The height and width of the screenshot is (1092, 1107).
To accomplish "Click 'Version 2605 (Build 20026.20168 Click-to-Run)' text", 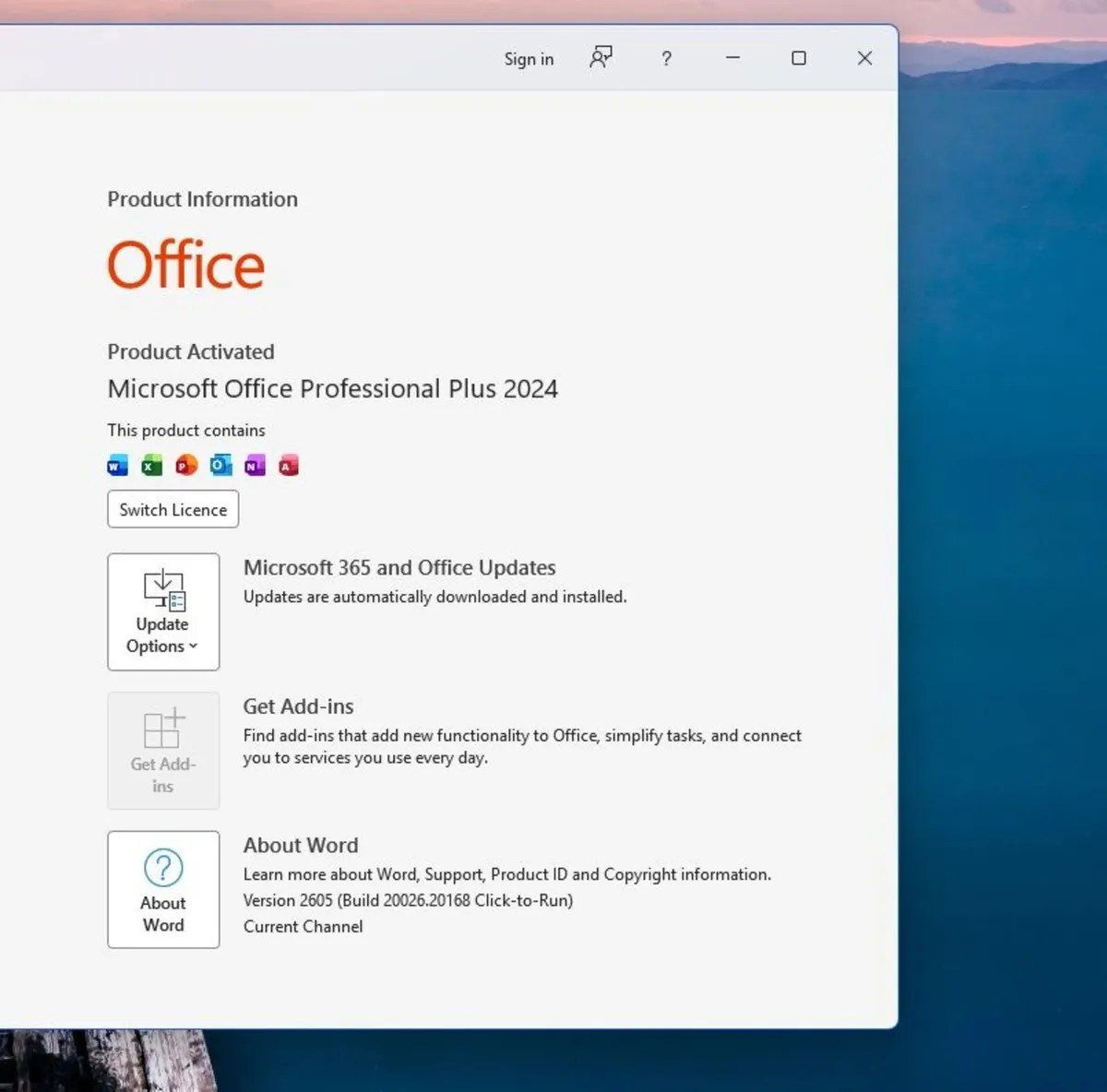I will pos(409,900).
